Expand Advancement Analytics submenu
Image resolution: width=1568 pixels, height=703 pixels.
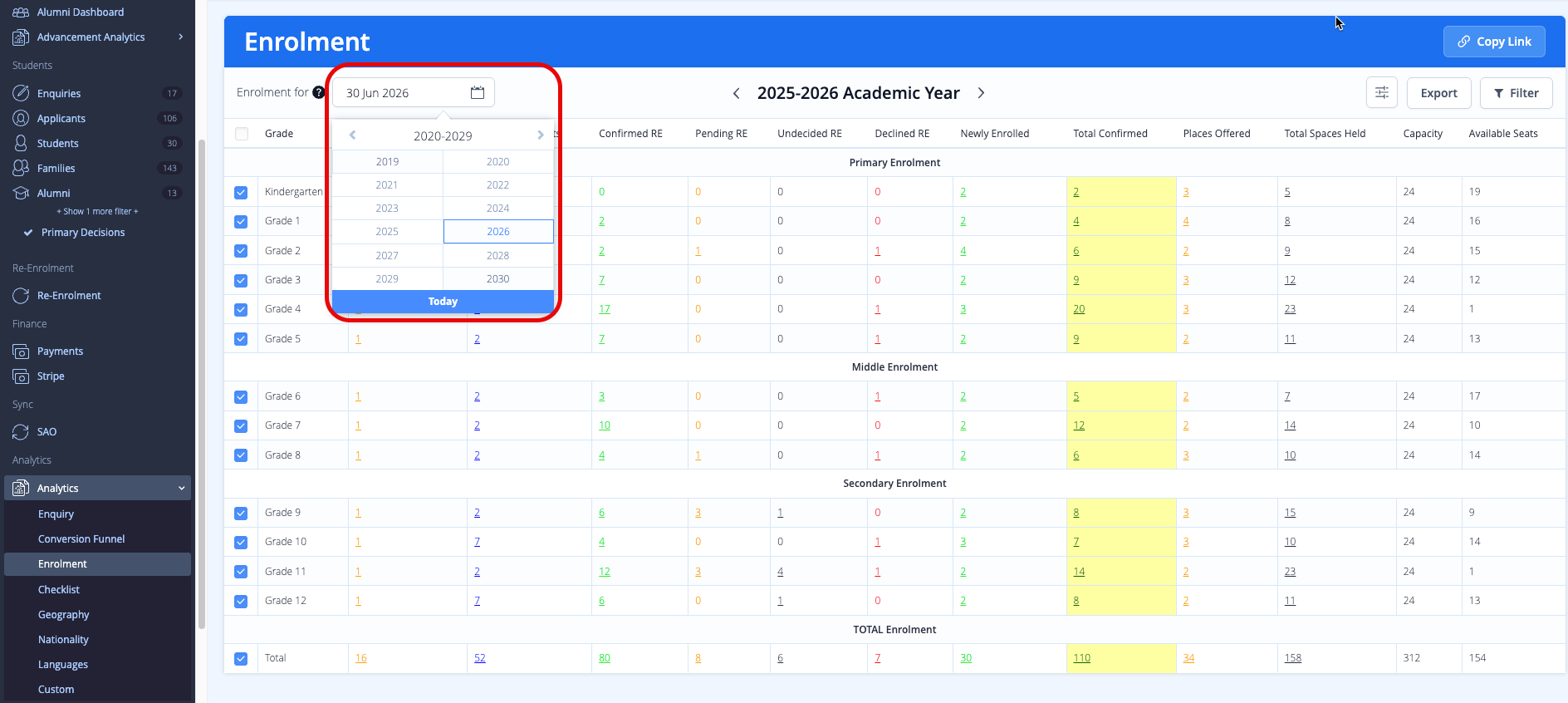180,37
